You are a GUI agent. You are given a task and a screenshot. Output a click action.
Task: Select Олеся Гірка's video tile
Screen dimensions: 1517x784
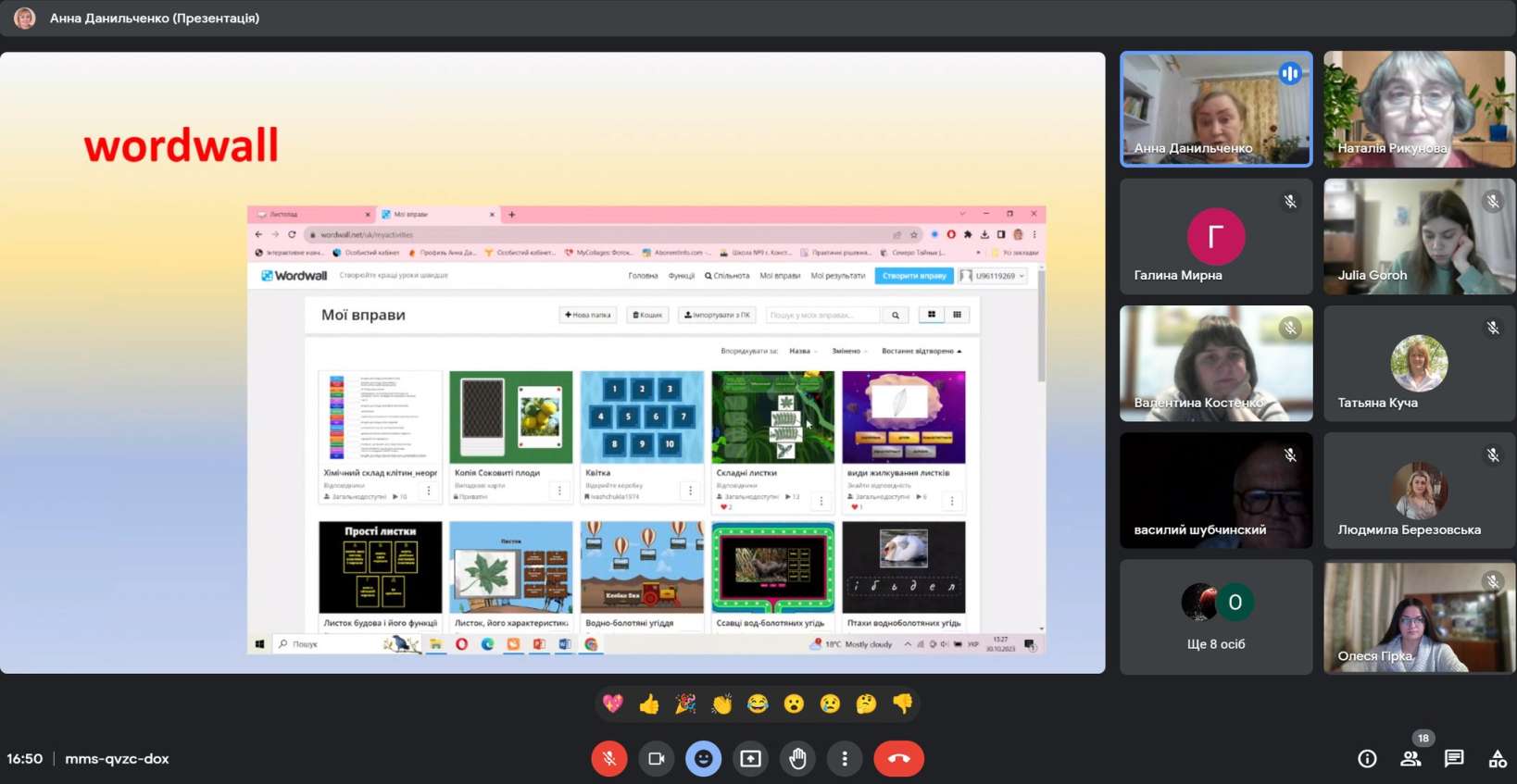[1420, 617]
